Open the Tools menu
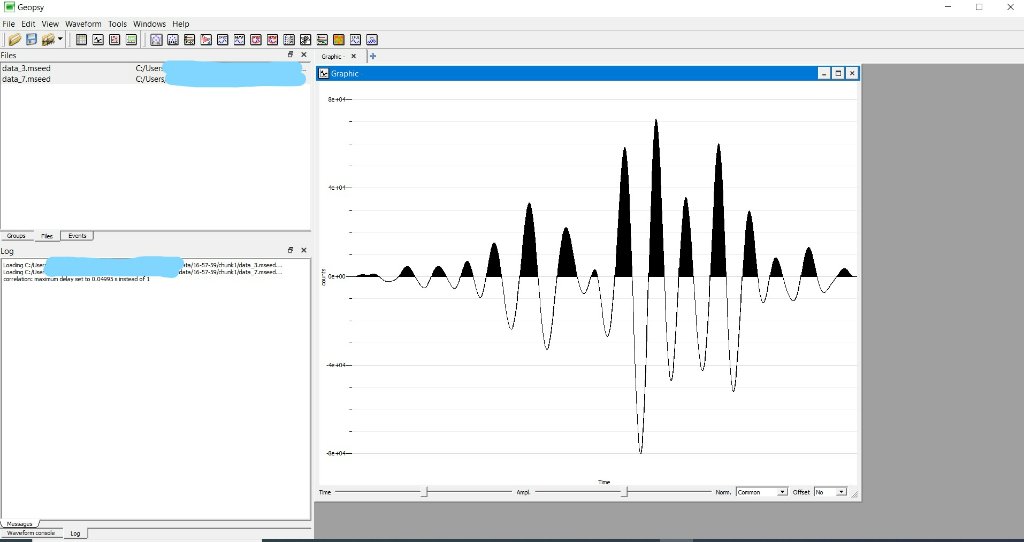 [117, 23]
